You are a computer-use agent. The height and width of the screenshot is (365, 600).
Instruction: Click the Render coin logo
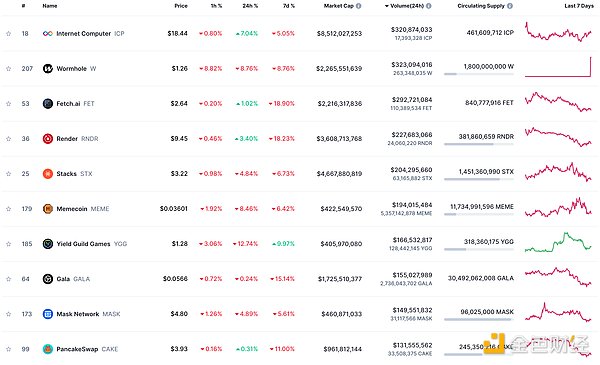(x=48, y=139)
